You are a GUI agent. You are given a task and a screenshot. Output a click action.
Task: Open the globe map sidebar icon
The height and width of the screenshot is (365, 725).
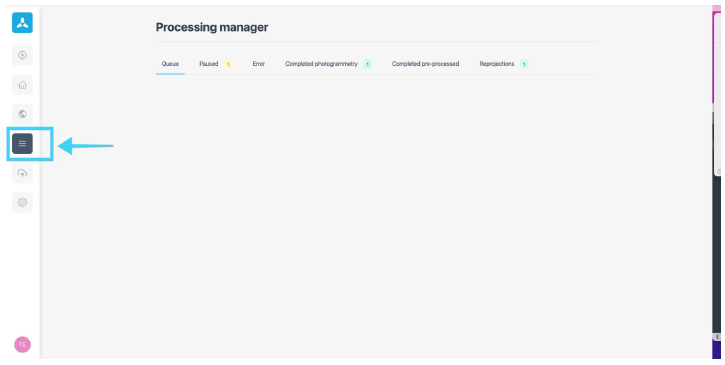point(22,114)
